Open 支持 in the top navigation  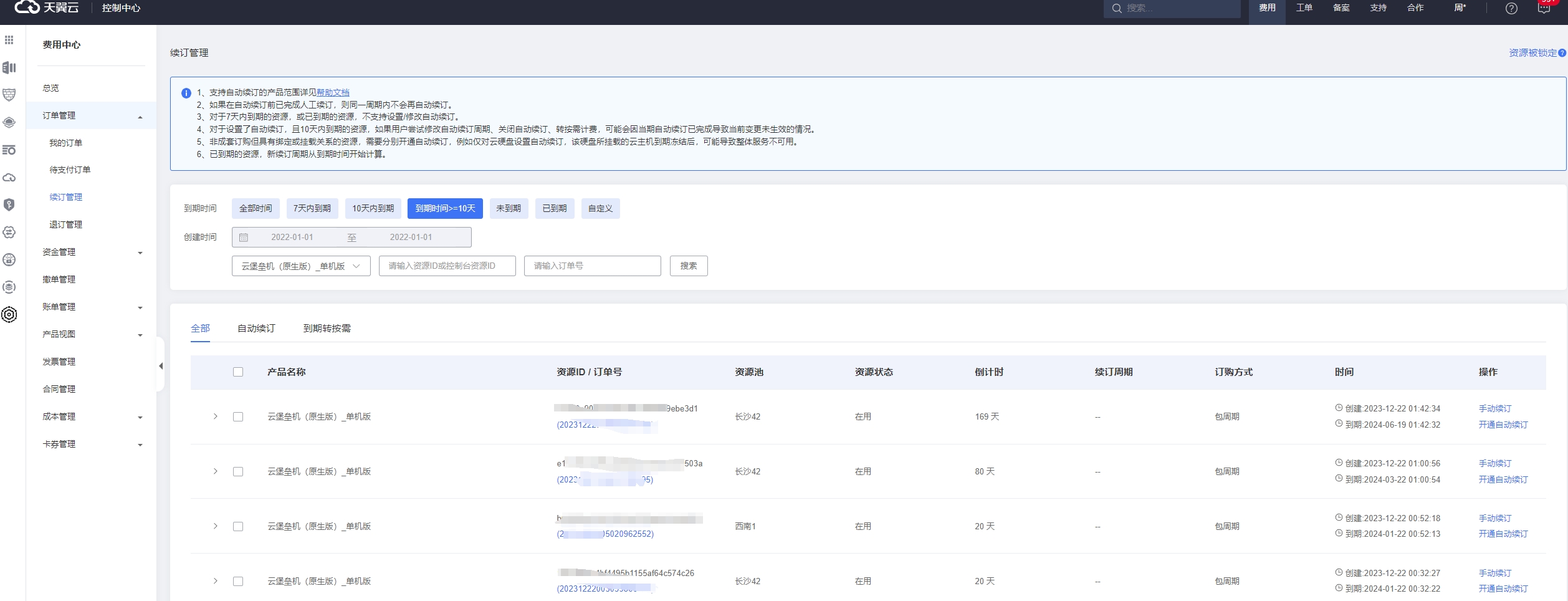tap(1379, 8)
